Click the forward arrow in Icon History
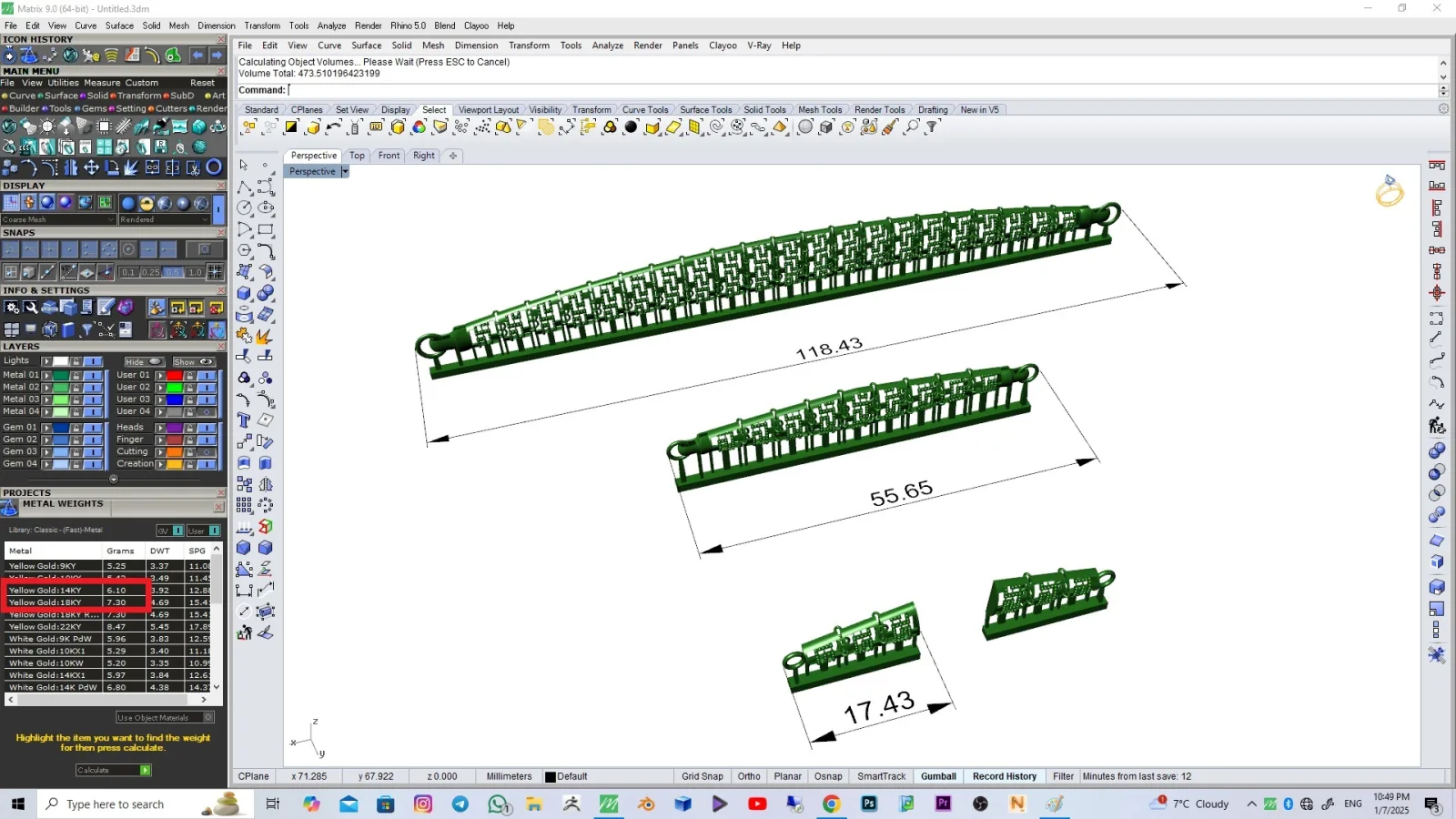This screenshot has height=819, width=1456. [217, 56]
